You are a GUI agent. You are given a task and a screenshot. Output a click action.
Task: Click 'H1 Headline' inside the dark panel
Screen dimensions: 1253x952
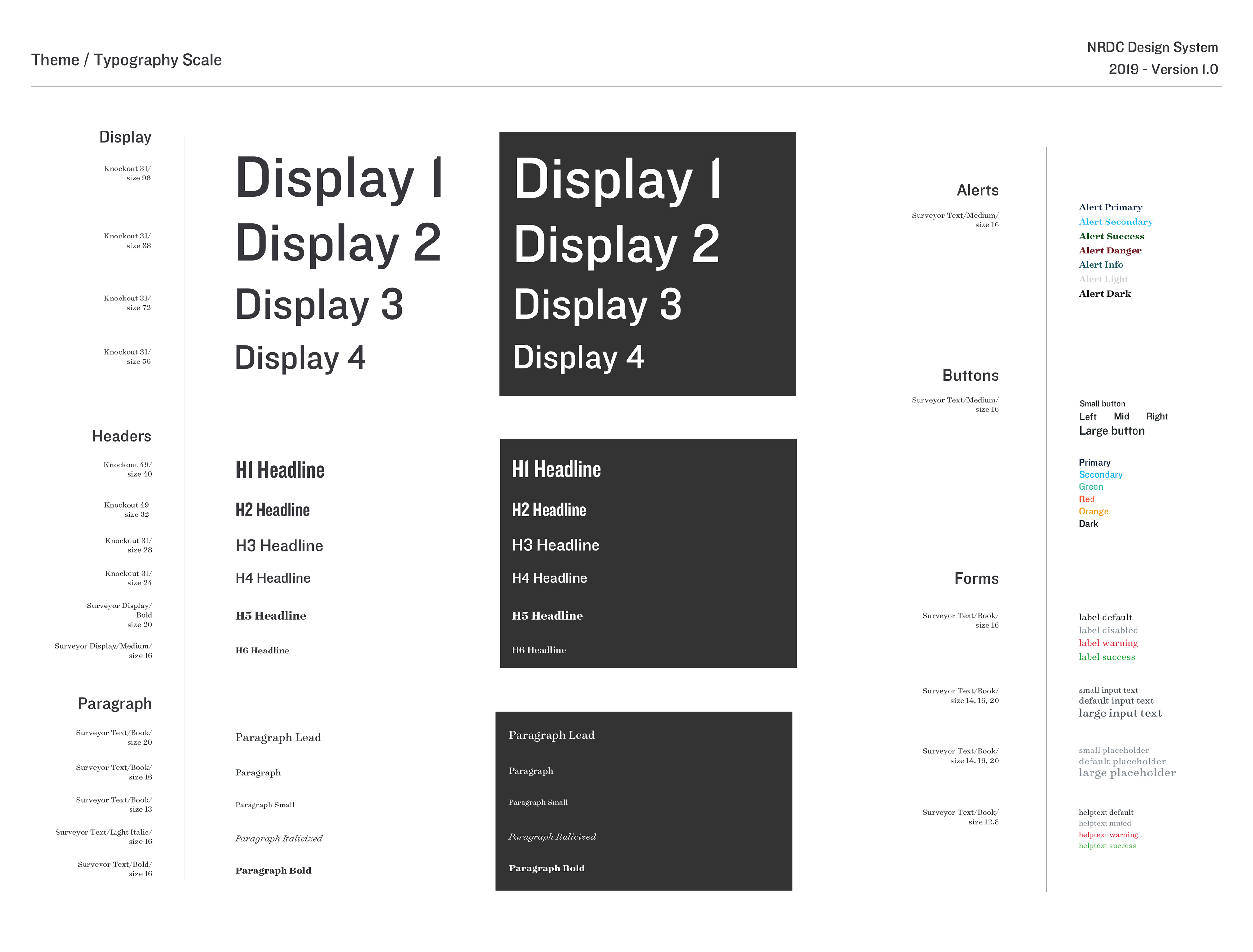point(557,469)
